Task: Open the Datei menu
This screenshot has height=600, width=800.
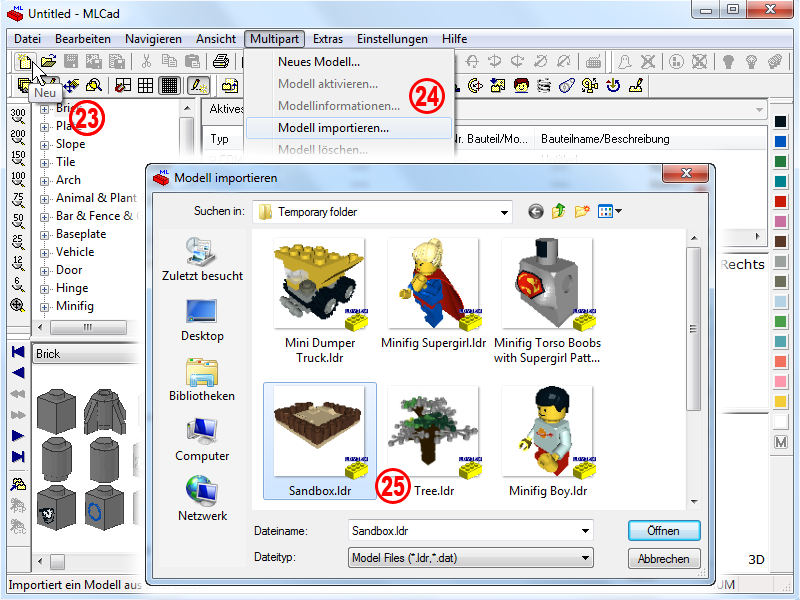Action: click(28, 39)
